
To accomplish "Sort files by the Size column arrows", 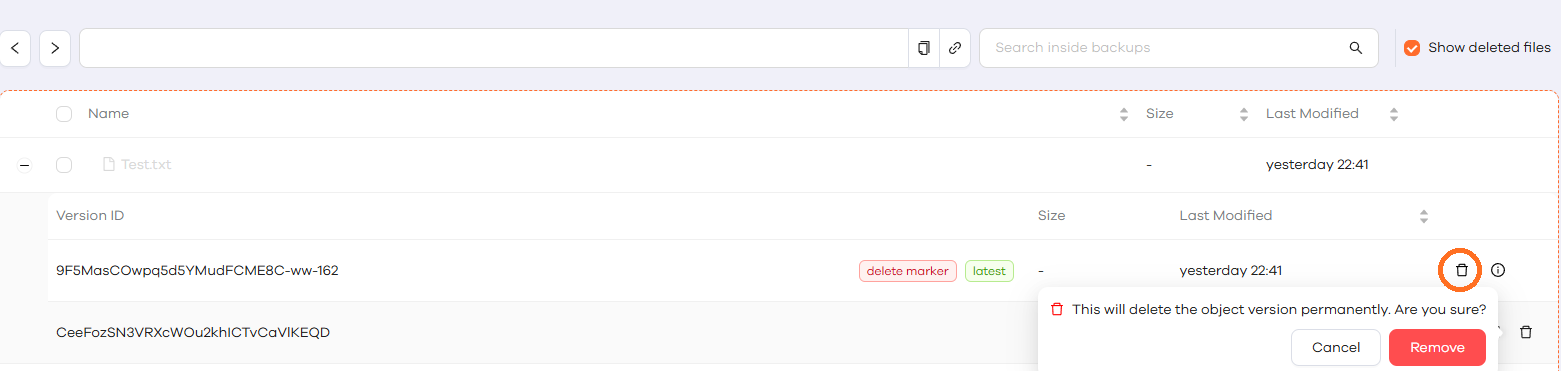I will point(1244,114).
